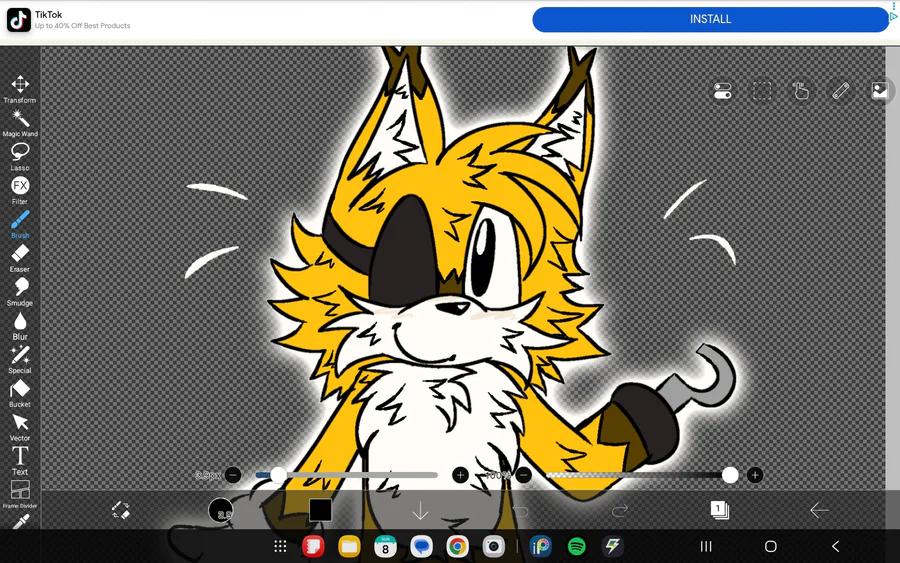
Task: Open the app drawer grid
Action: pyautogui.click(x=280, y=546)
